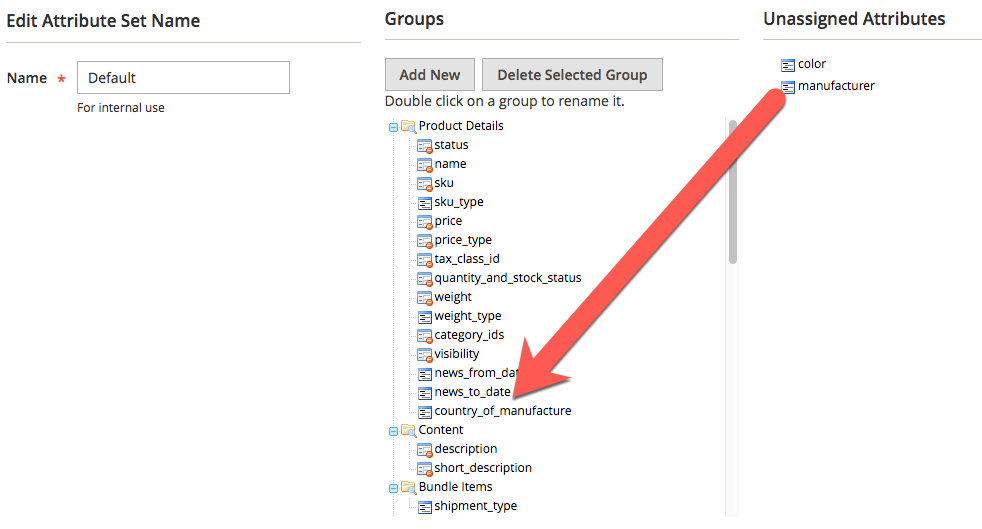Screen dimensions: 982x529
Task: Select the news_to_date attribute text
Action: [473, 392]
